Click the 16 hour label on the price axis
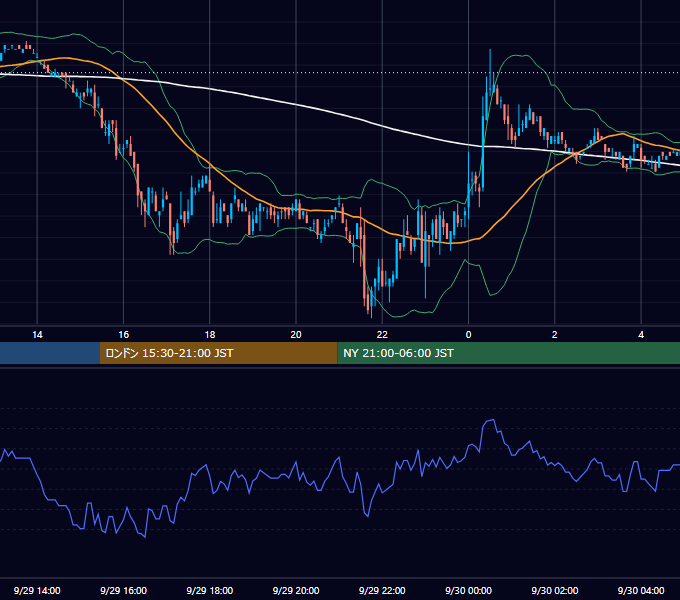This screenshot has height=600, width=680. coord(124,335)
